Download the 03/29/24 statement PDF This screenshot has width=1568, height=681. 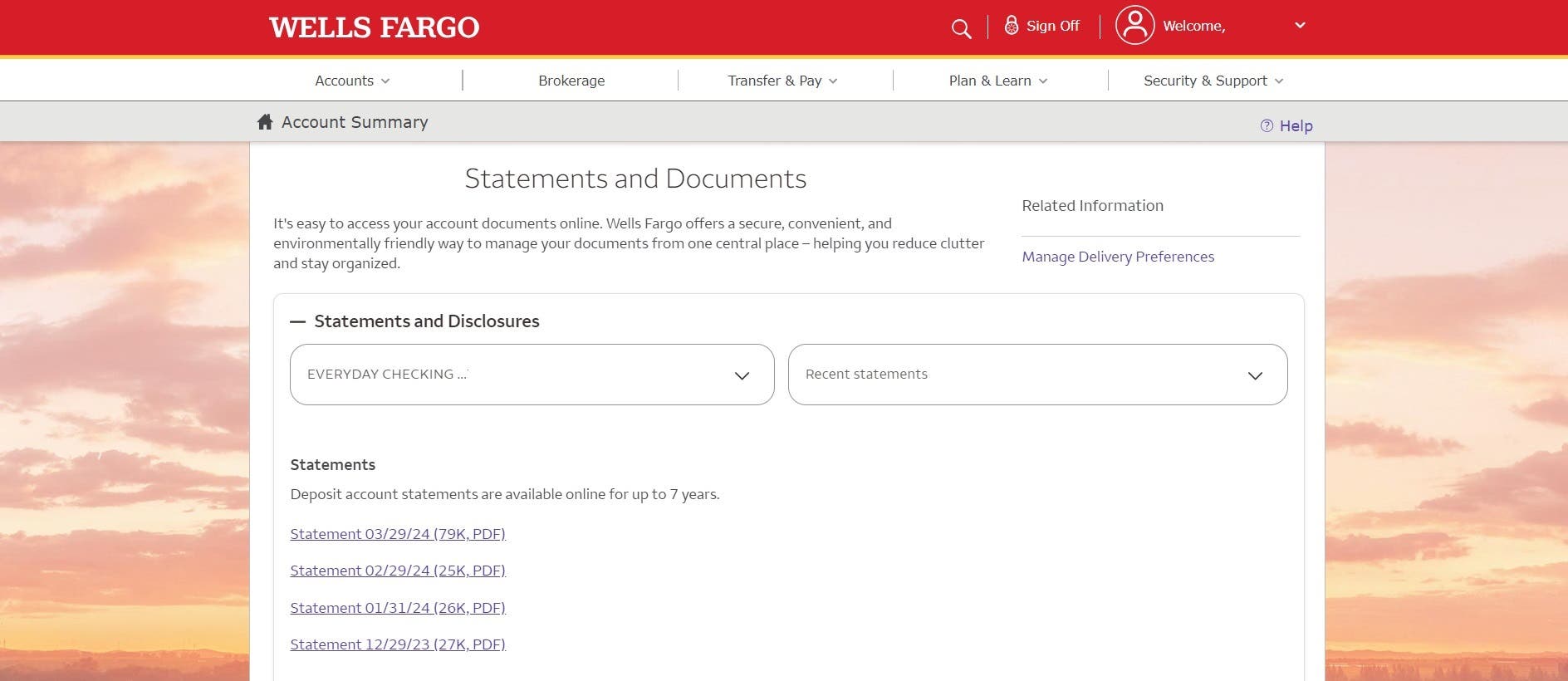(x=398, y=534)
